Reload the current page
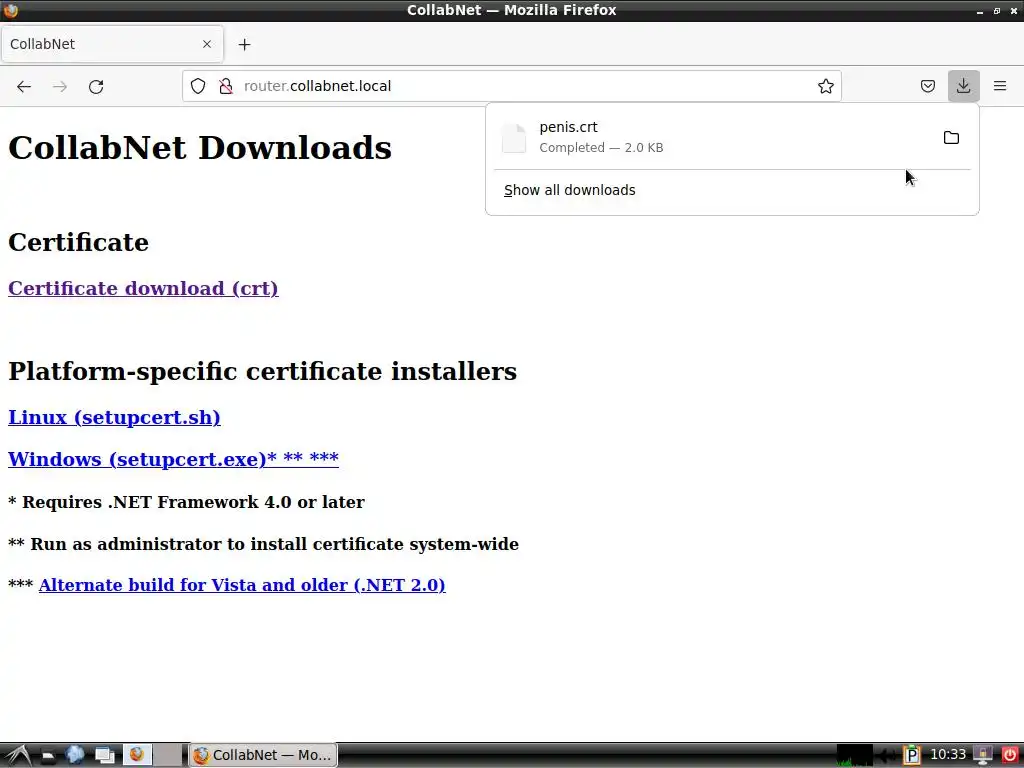 point(96,86)
